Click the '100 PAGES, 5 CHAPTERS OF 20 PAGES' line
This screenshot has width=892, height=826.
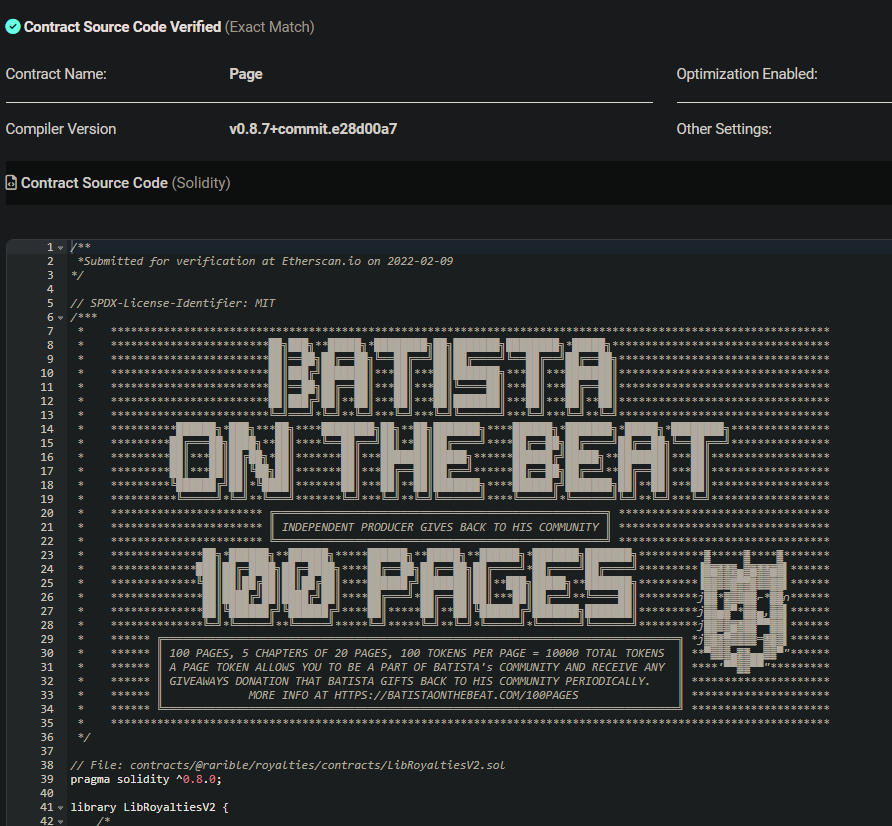point(417,653)
